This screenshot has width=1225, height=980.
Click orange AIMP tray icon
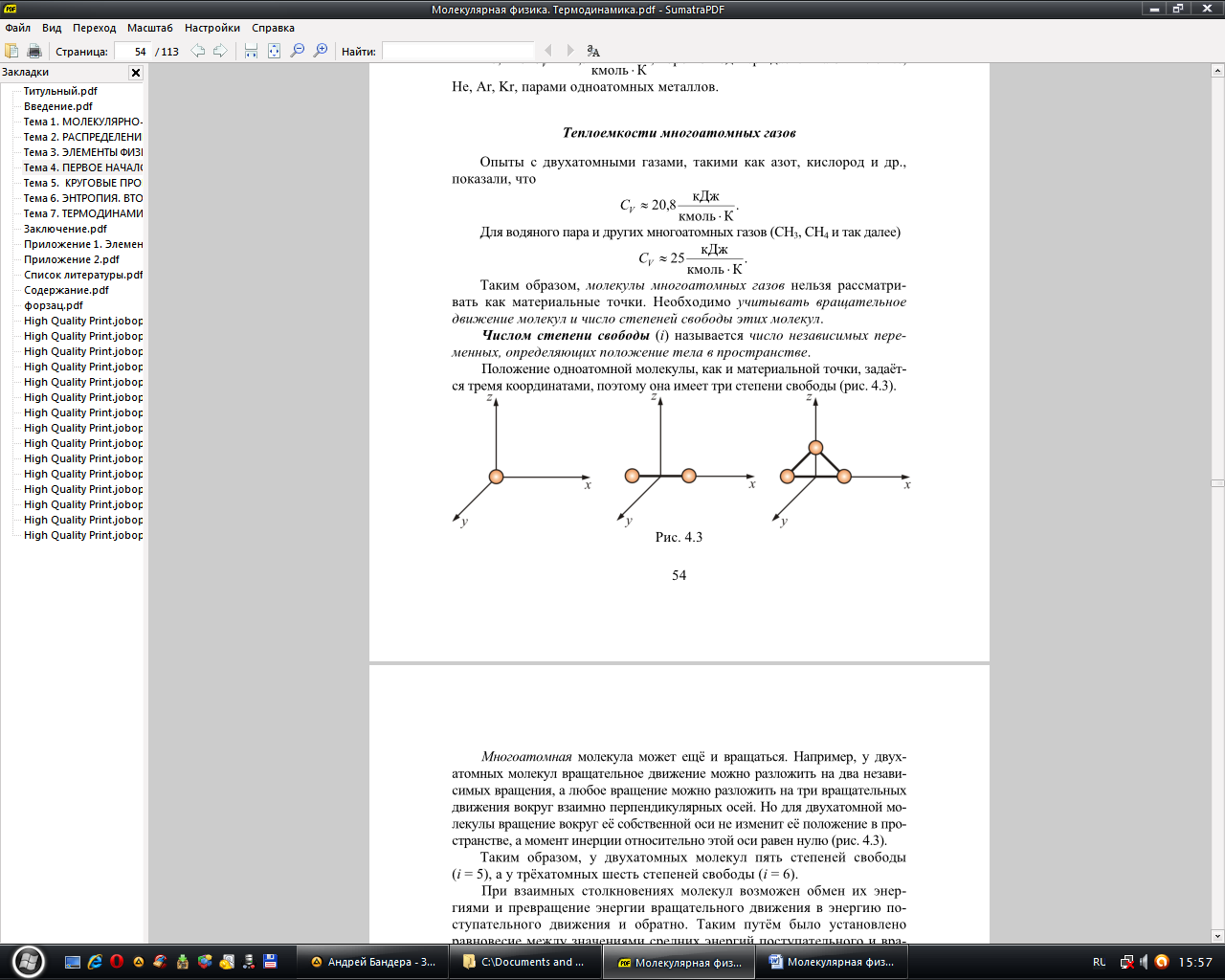[1162, 962]
